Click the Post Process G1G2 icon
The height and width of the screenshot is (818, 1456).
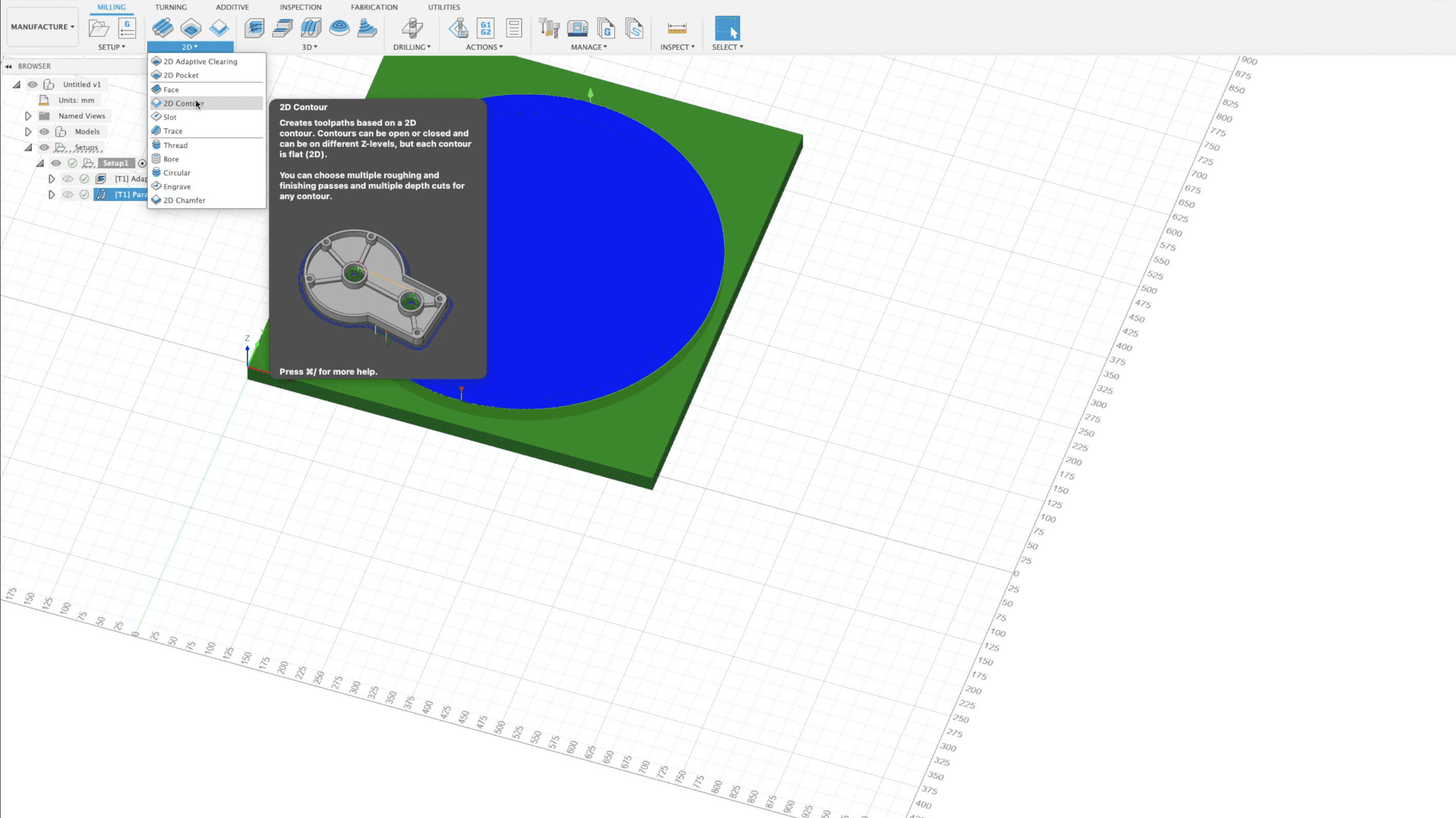(x=485, y=28)
